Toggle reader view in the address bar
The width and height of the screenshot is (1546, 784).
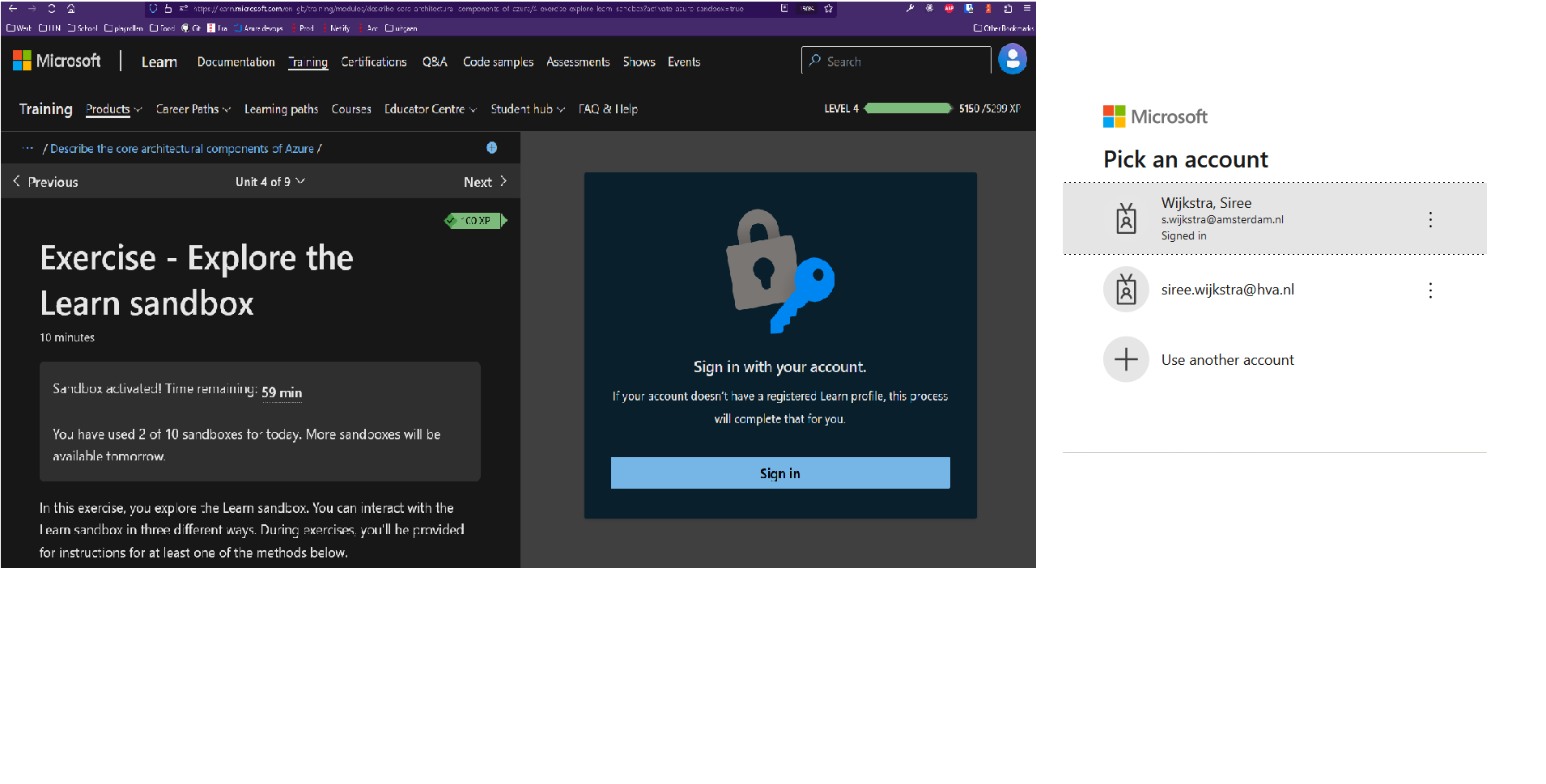pyautogui.click(x=784, y=9)
